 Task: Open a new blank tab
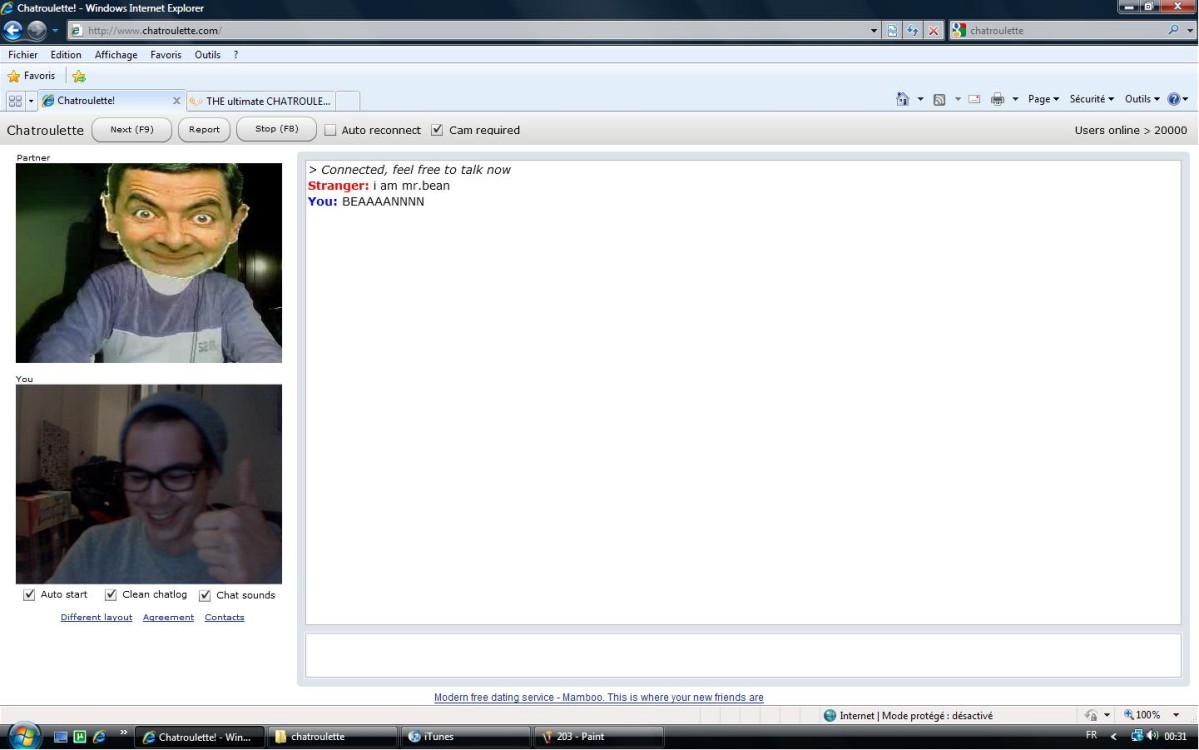coord(348,101)
